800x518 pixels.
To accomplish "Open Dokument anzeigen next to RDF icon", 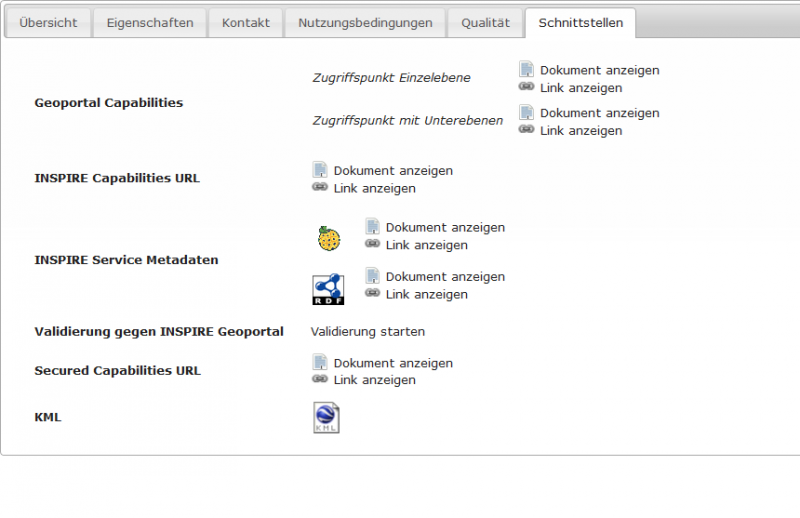I will (445, 277).
